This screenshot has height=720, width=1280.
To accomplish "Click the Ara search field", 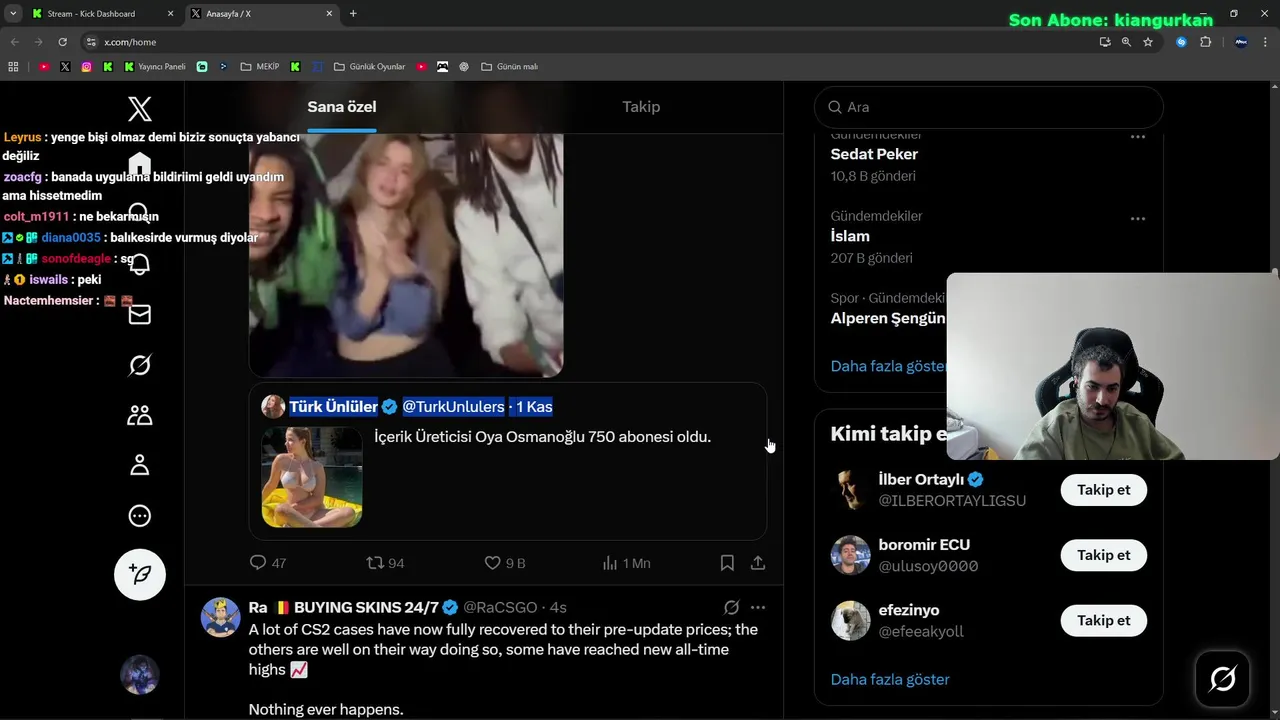I will 989,107.
